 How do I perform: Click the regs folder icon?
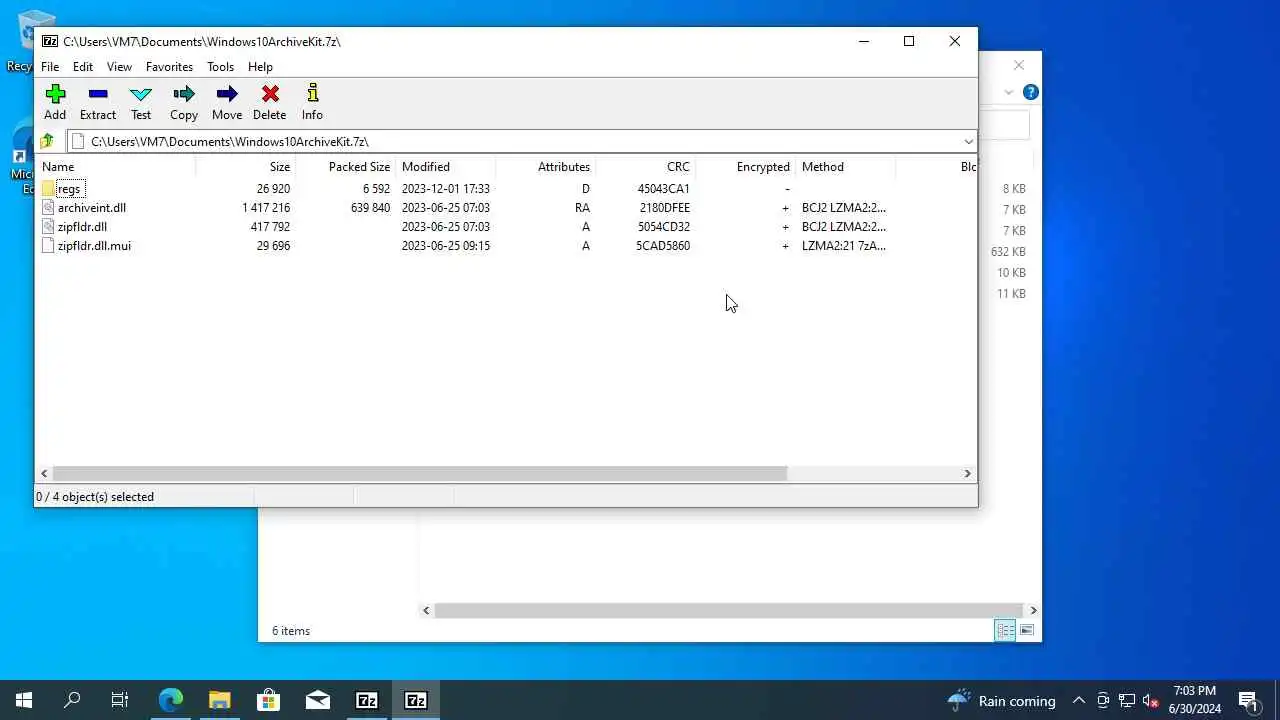[48, 188]
